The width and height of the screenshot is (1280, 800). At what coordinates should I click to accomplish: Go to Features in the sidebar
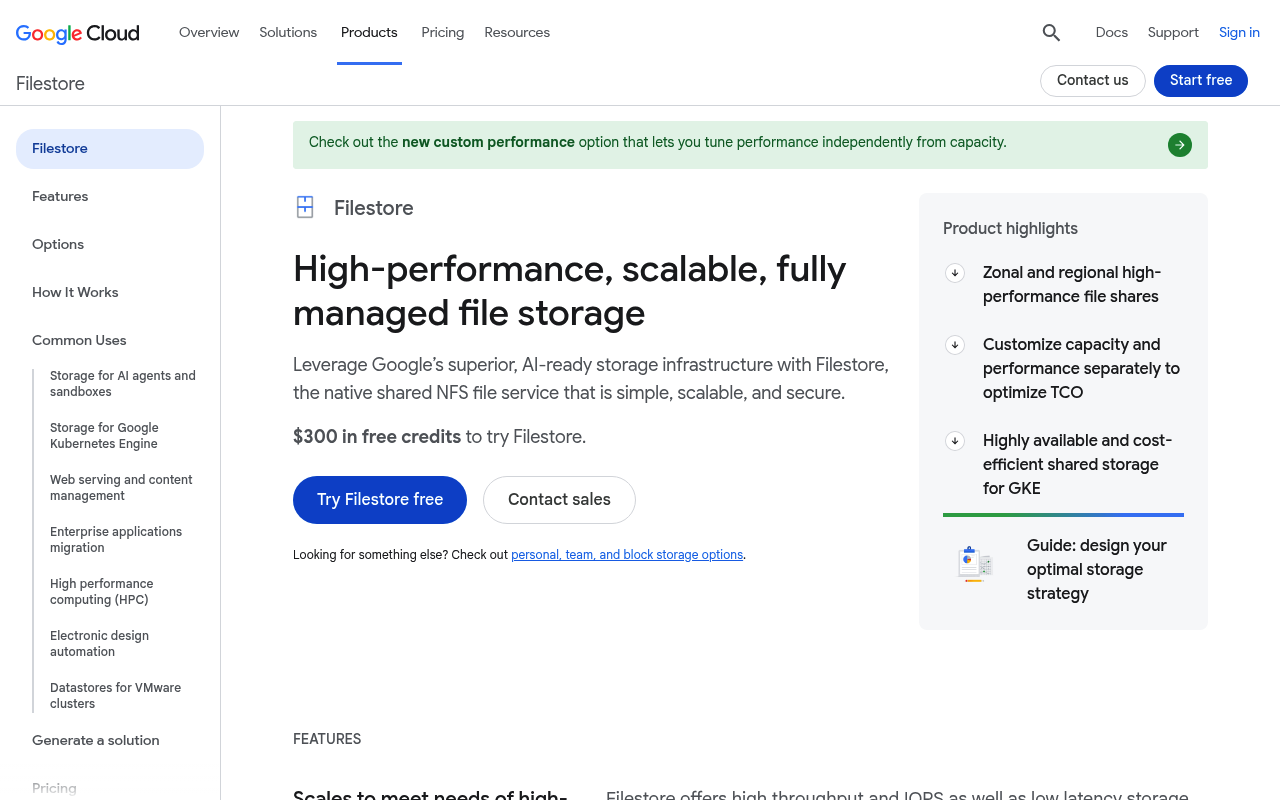click(60, 197)
